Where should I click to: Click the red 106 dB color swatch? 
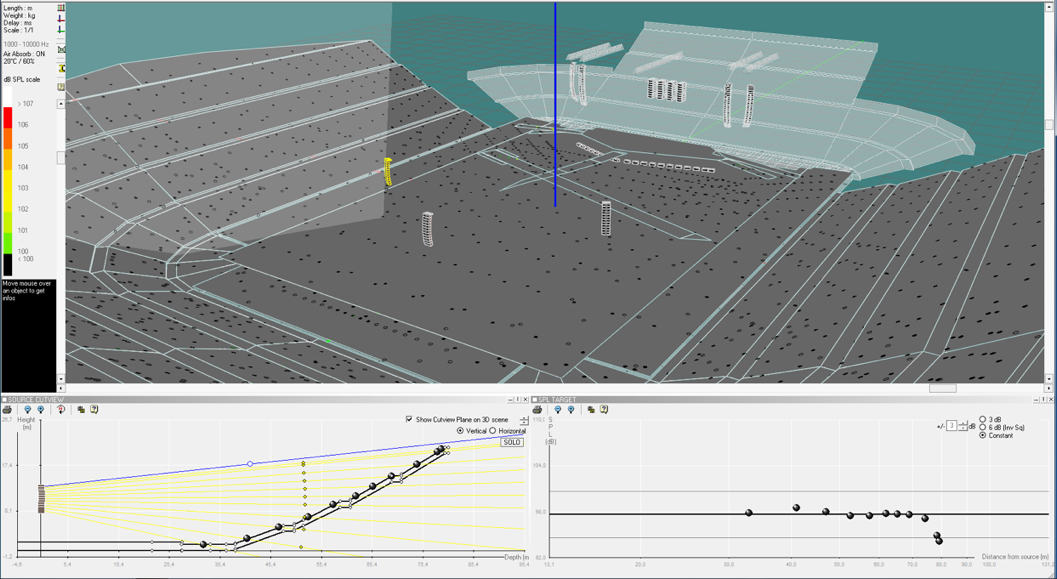tap(7, 117)
